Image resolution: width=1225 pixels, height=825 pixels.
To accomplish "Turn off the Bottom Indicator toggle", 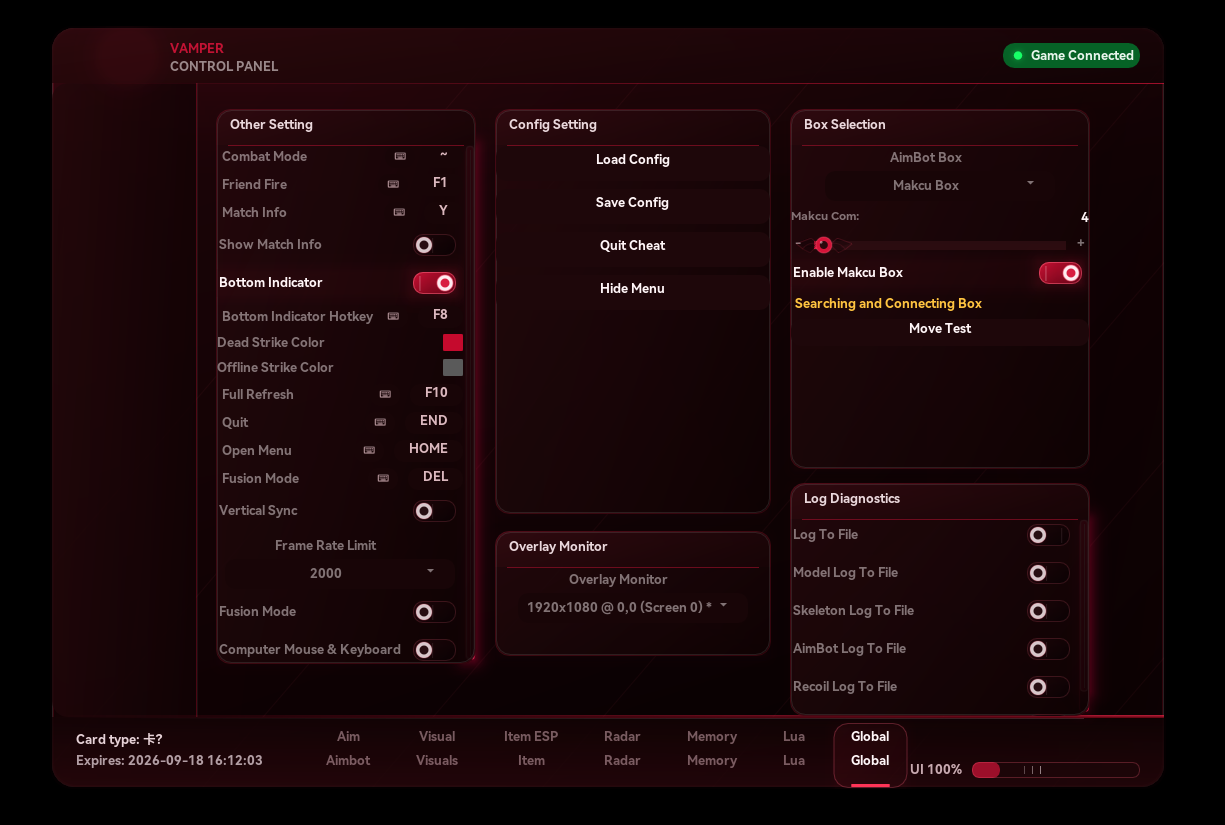I will point(434,283).
